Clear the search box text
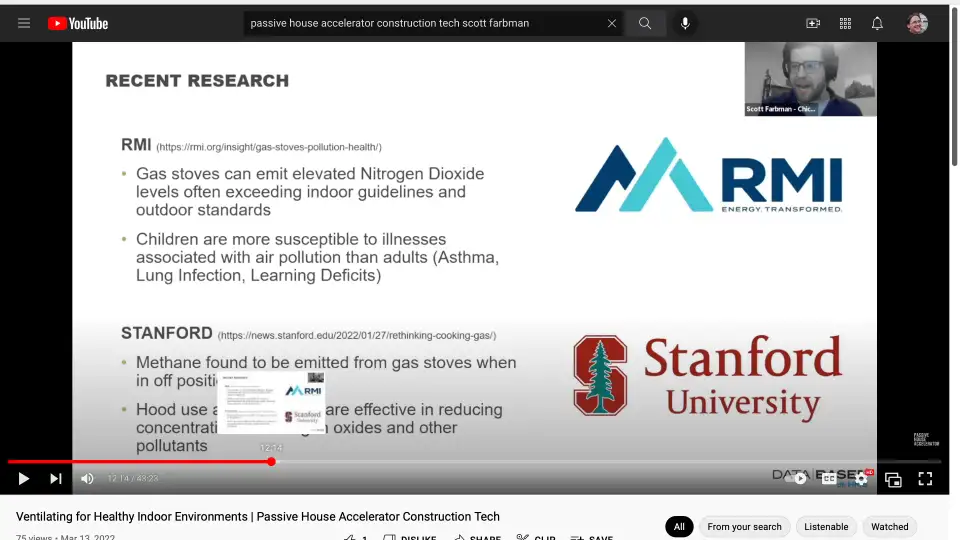Viewport: 960px width, 540px height. click(612, 23)
